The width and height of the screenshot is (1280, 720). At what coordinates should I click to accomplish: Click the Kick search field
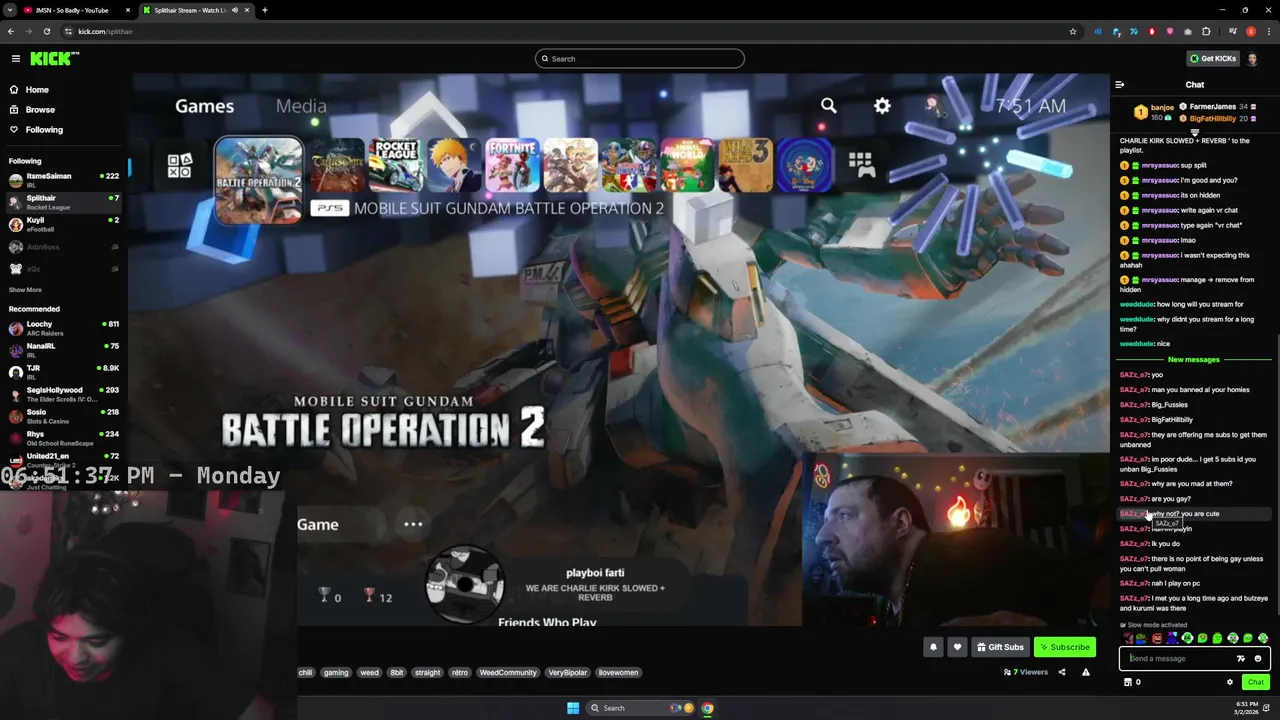(x=640, y=59)
